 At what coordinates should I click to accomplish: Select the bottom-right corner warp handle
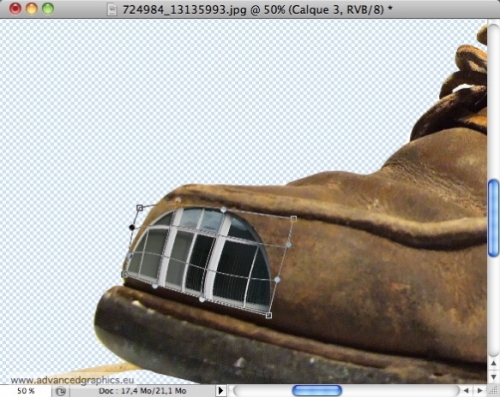coord(269,315)
